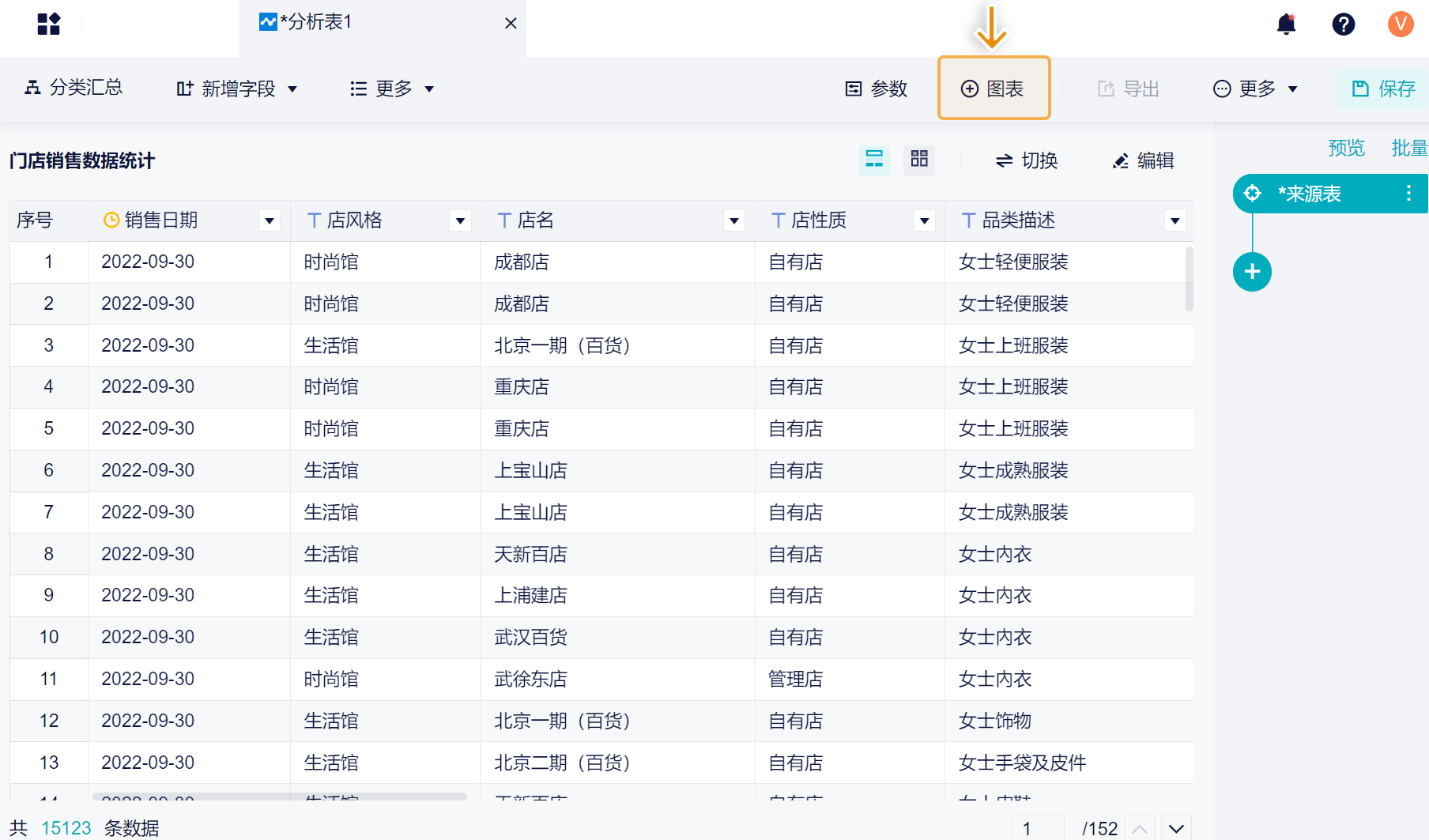Open the left 更多 list menu
Screen dimensions: 1429x840
point(392,89)
